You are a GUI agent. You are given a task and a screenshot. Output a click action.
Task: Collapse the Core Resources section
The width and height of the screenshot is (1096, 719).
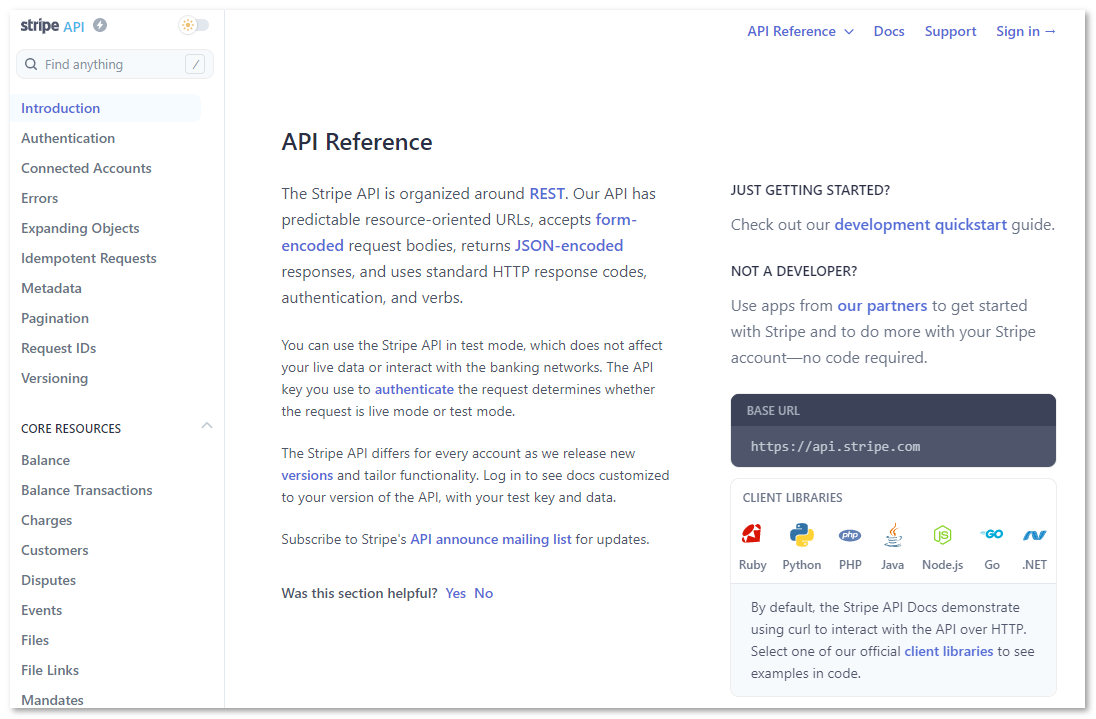click(x=207, y=426)
